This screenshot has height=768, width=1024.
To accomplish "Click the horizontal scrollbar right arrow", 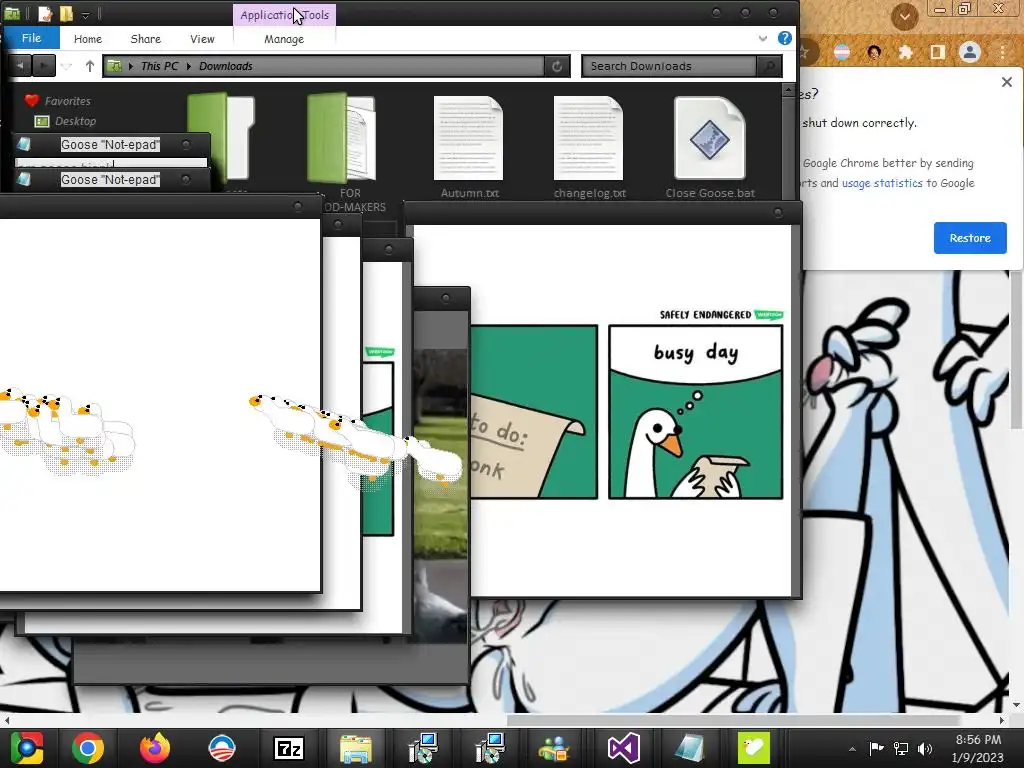I will click(x=1001, y=720).
